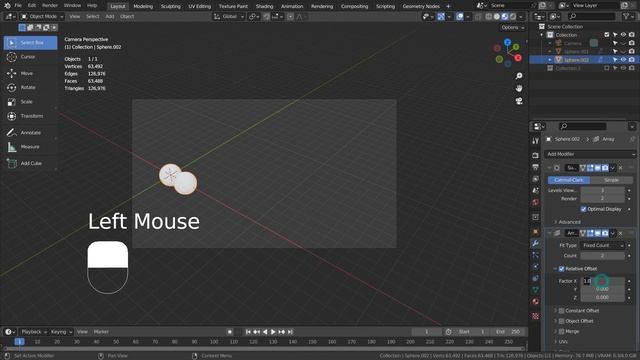Click the blue Z axis gizmo
The width and height of the screenshot is (640, 360).
(507, 42)
